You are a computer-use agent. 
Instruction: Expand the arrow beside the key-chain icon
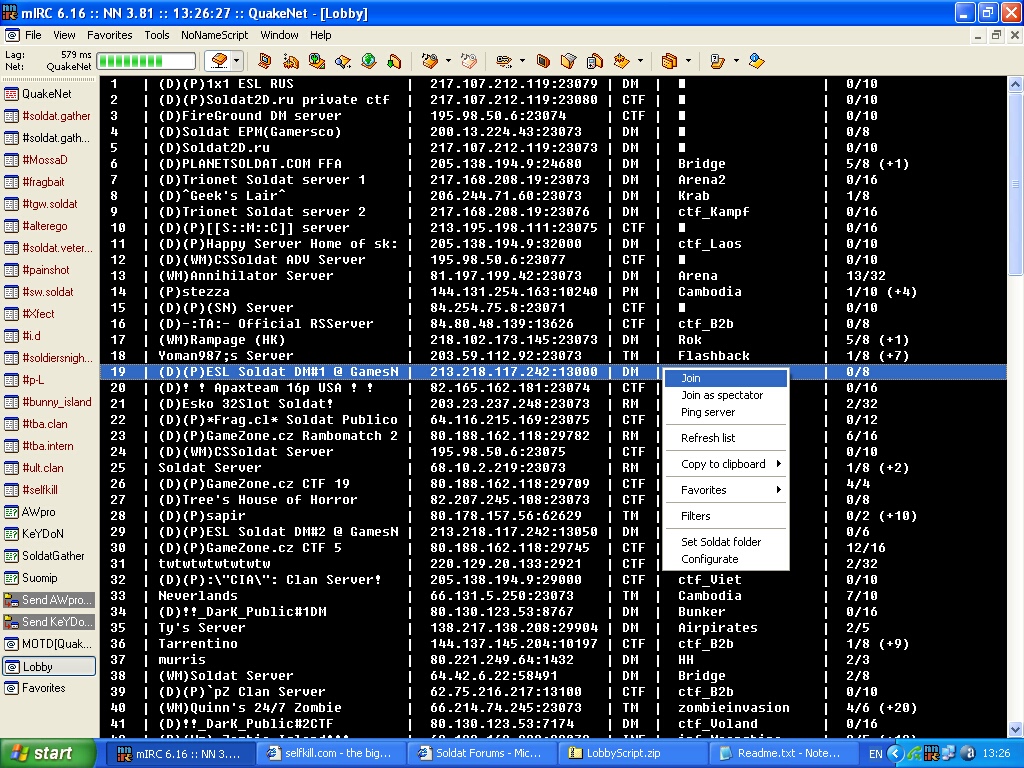(x=522, y=61)
